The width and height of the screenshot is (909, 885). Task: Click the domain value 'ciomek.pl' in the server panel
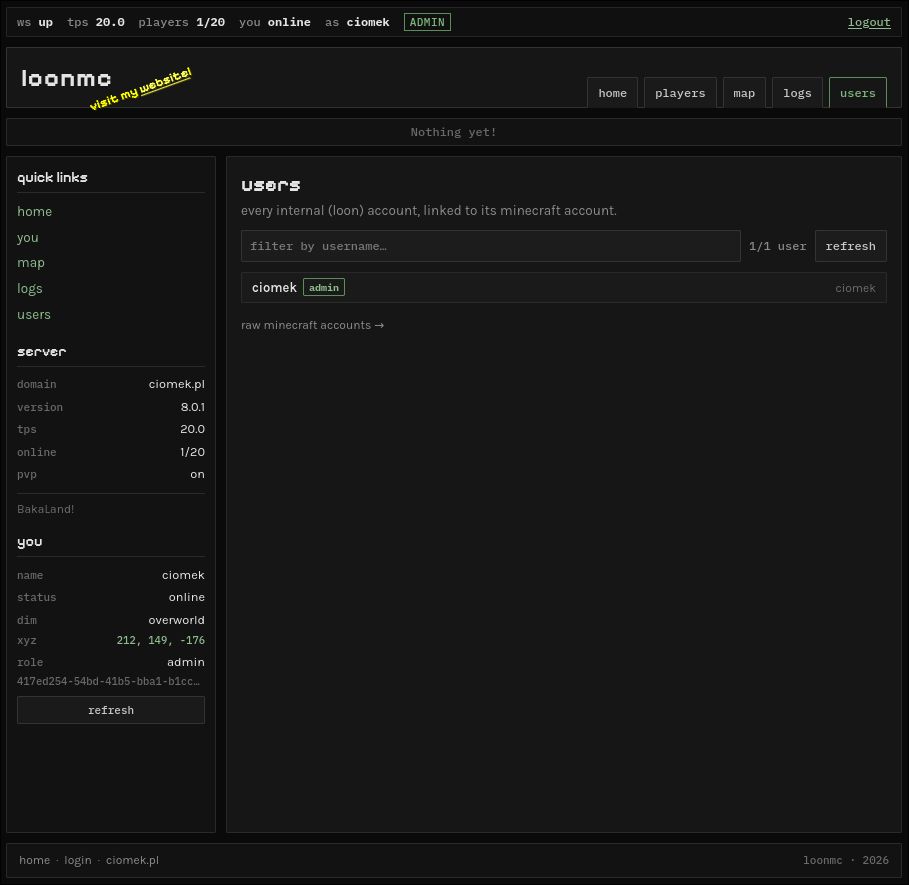click(x=176, y=384)
